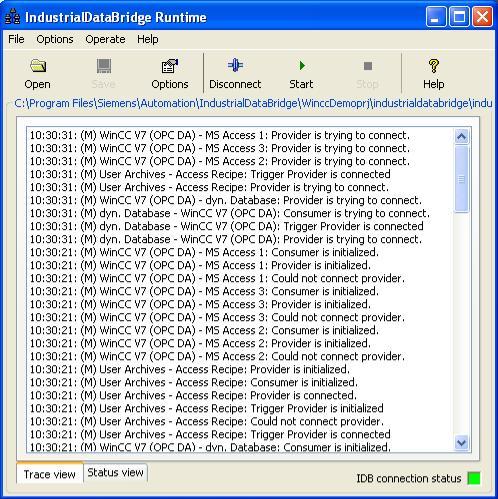The height and width of the screenshot is (499, 498).
Task: Click the configuration file path text
Action: pyautogui.click(x=253, y=103)
